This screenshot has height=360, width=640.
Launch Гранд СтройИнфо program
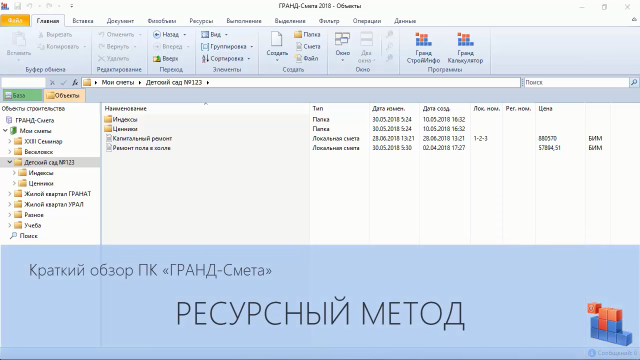point(423,48)
